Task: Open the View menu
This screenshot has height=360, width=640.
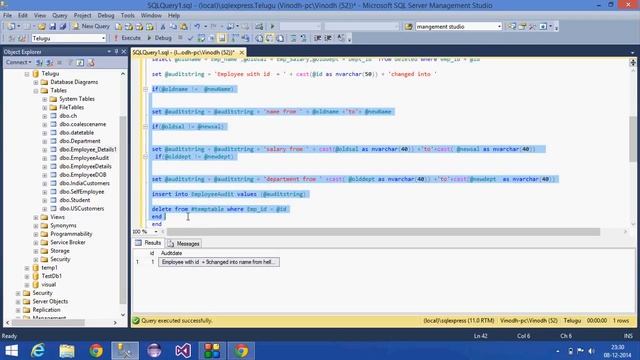Action: pos(40,15)
